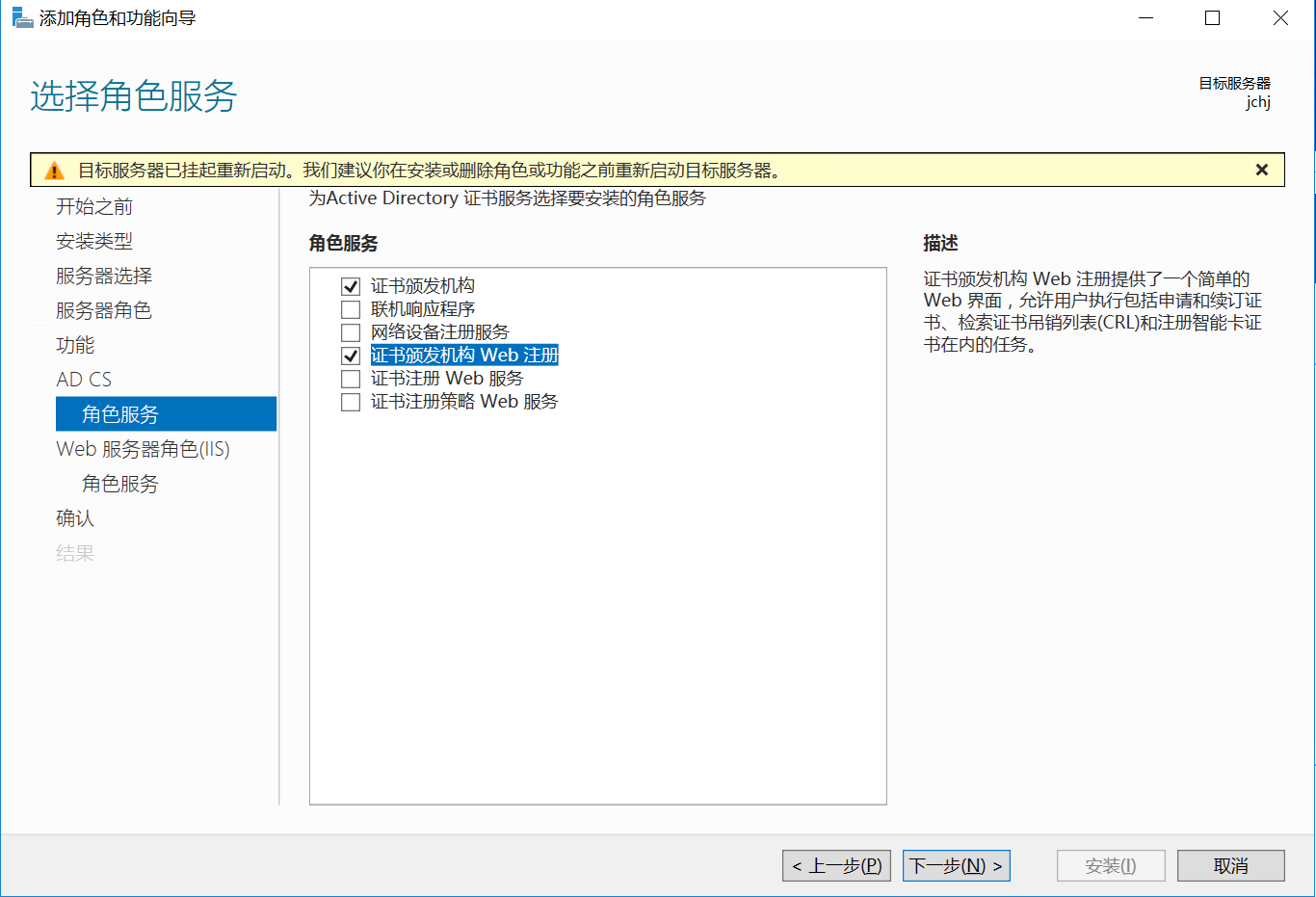Viewport: 1316px width, 897px height.
Task: Jump to the 确认 step
Action: point(75,518)
